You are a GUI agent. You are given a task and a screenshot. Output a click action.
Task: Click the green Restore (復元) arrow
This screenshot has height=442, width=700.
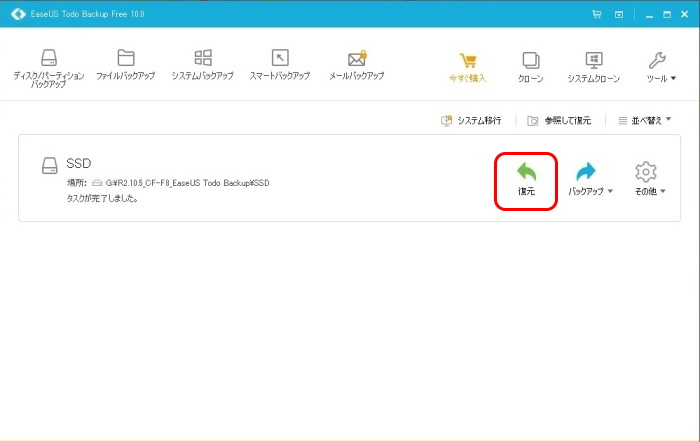[526, 179]
